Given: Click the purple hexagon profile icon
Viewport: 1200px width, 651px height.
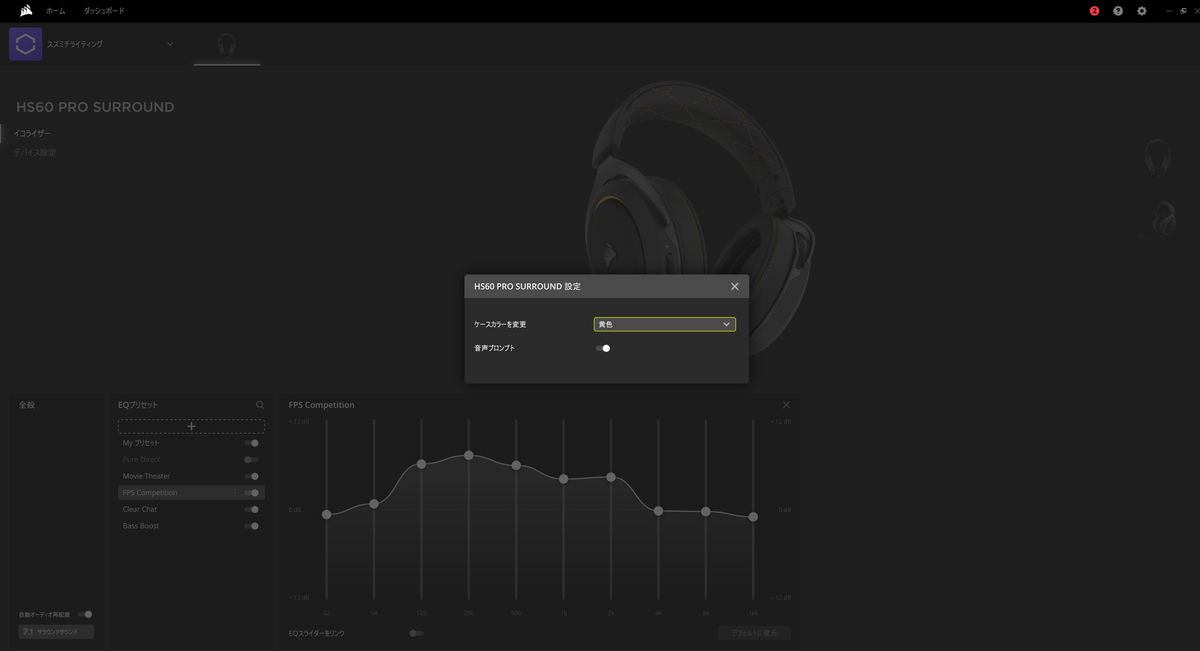Looking at the screenshot, I should tap(25, 44).
